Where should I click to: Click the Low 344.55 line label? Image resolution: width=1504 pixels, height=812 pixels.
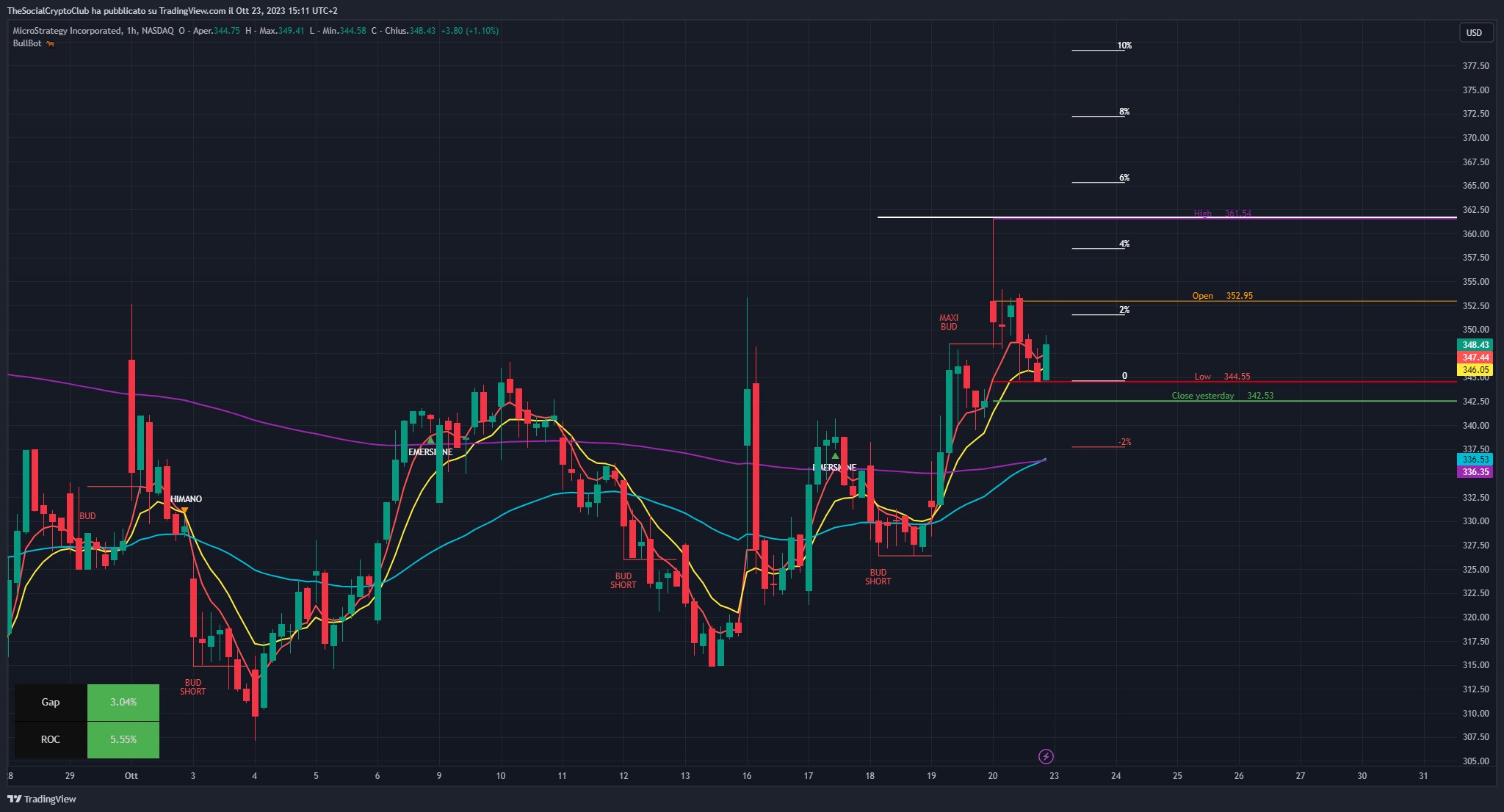tap(1222, 377)
